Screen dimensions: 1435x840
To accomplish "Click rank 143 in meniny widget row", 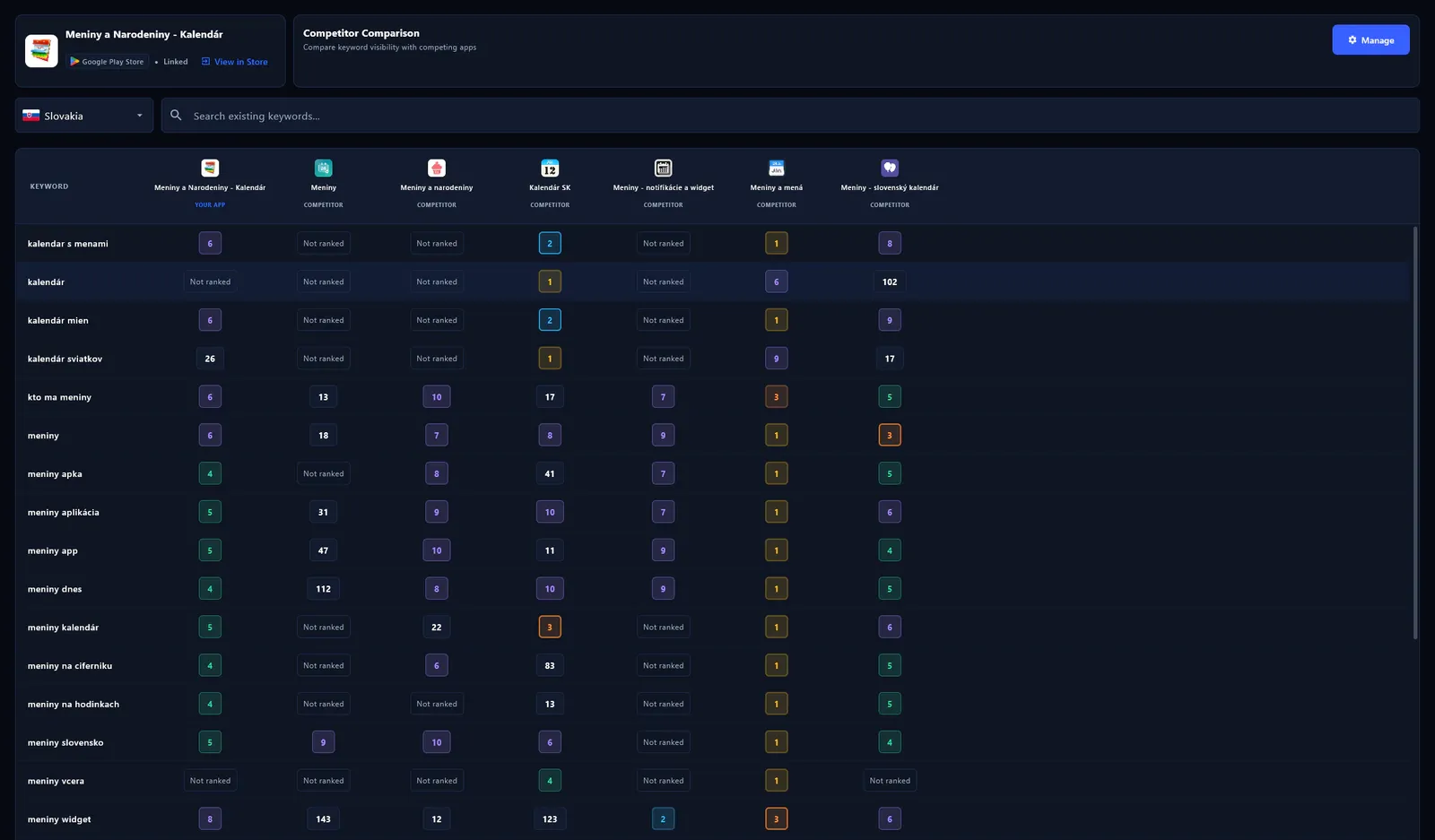I will point(324,819).
